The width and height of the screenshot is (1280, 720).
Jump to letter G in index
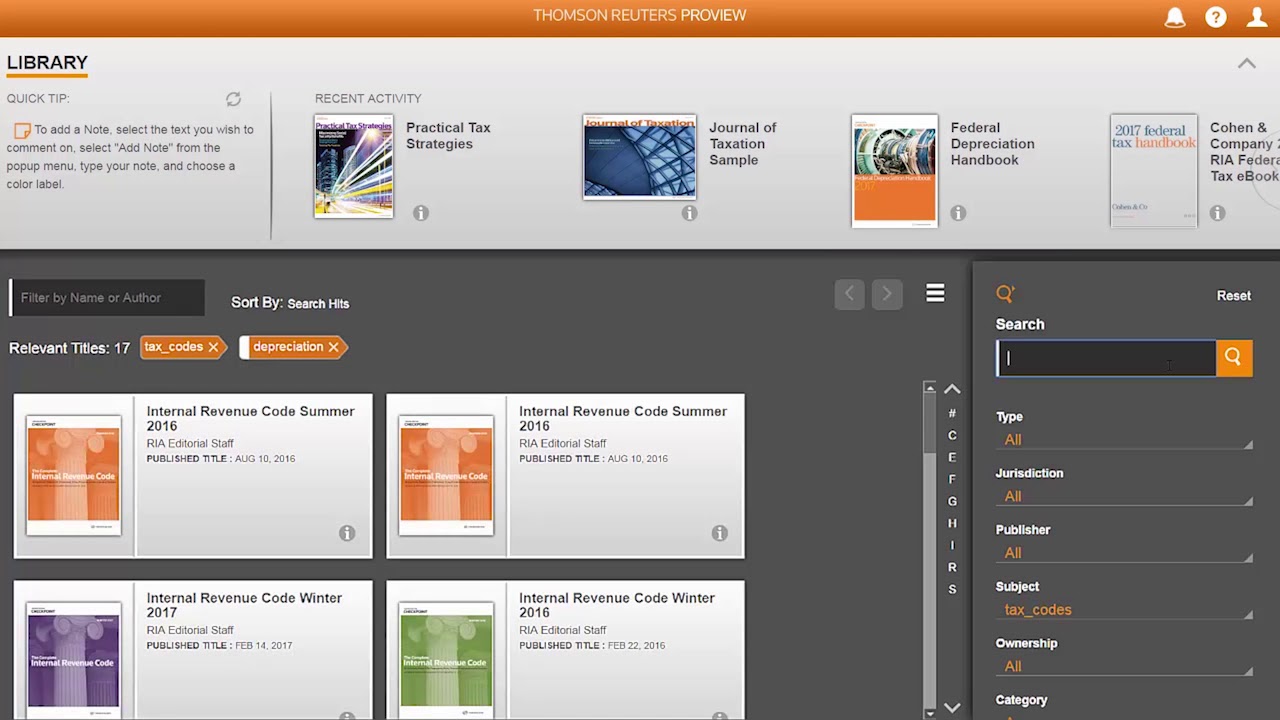click(952, 501)
